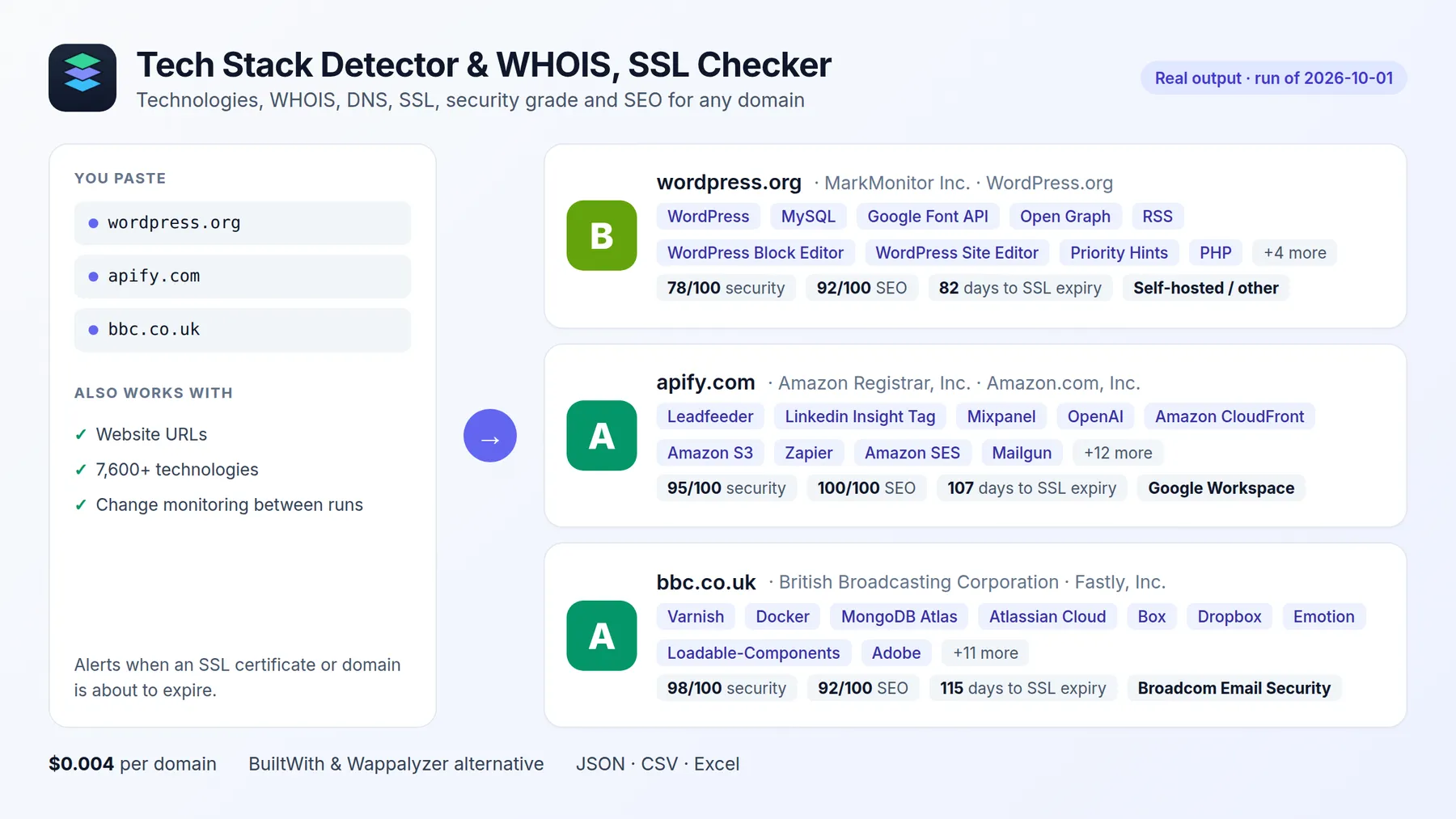Viewport: 1456px width, 819px height.
Task: Select the Leadfeeder tag
Action: coord(710,416)
